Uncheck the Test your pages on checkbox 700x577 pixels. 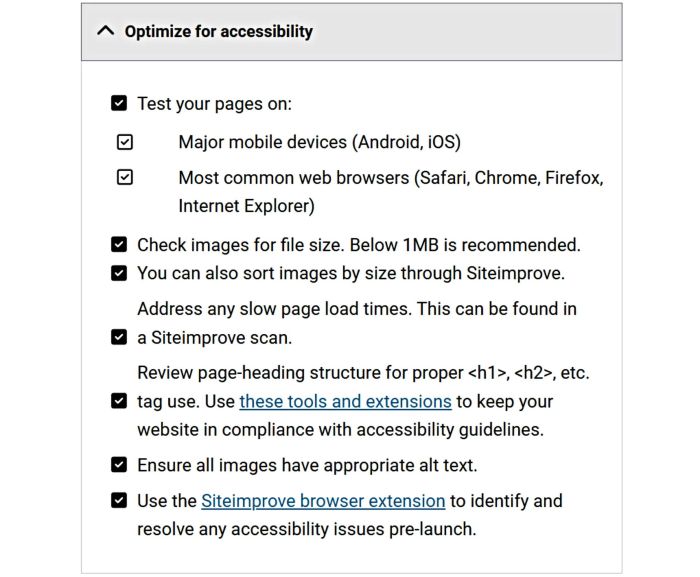tap(119, 103)
